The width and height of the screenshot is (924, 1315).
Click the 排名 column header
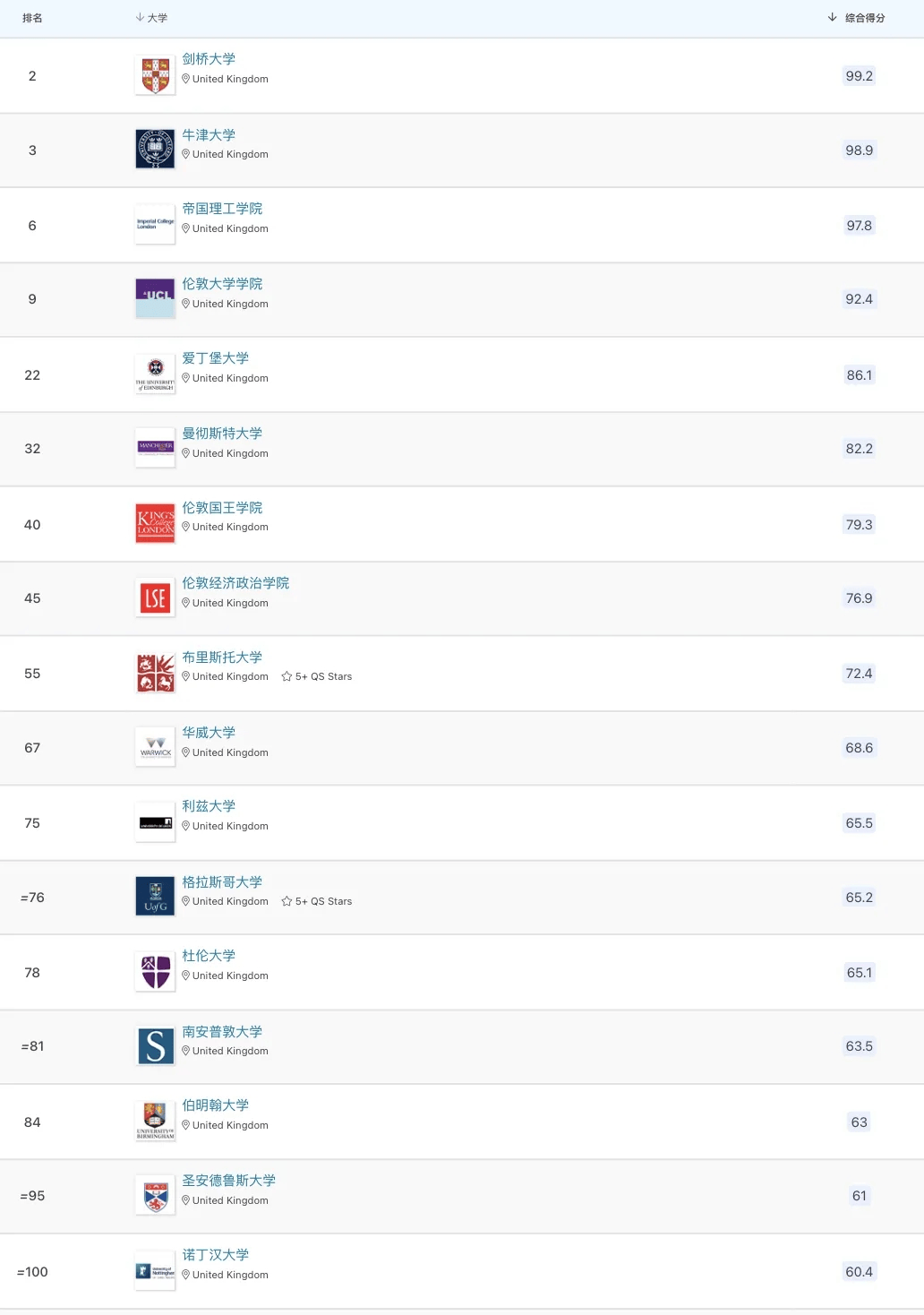tap(32, 18)
